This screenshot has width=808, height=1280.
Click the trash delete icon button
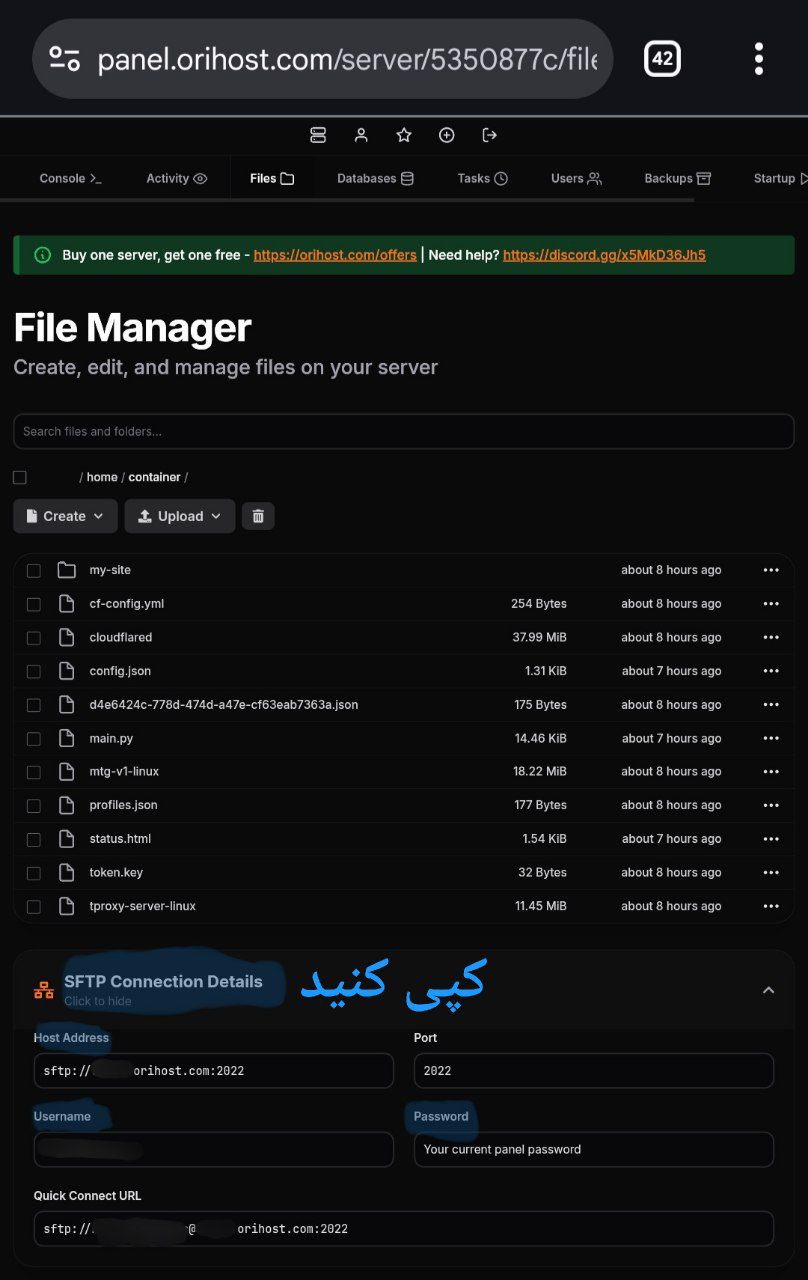click(x=258, y=516)
